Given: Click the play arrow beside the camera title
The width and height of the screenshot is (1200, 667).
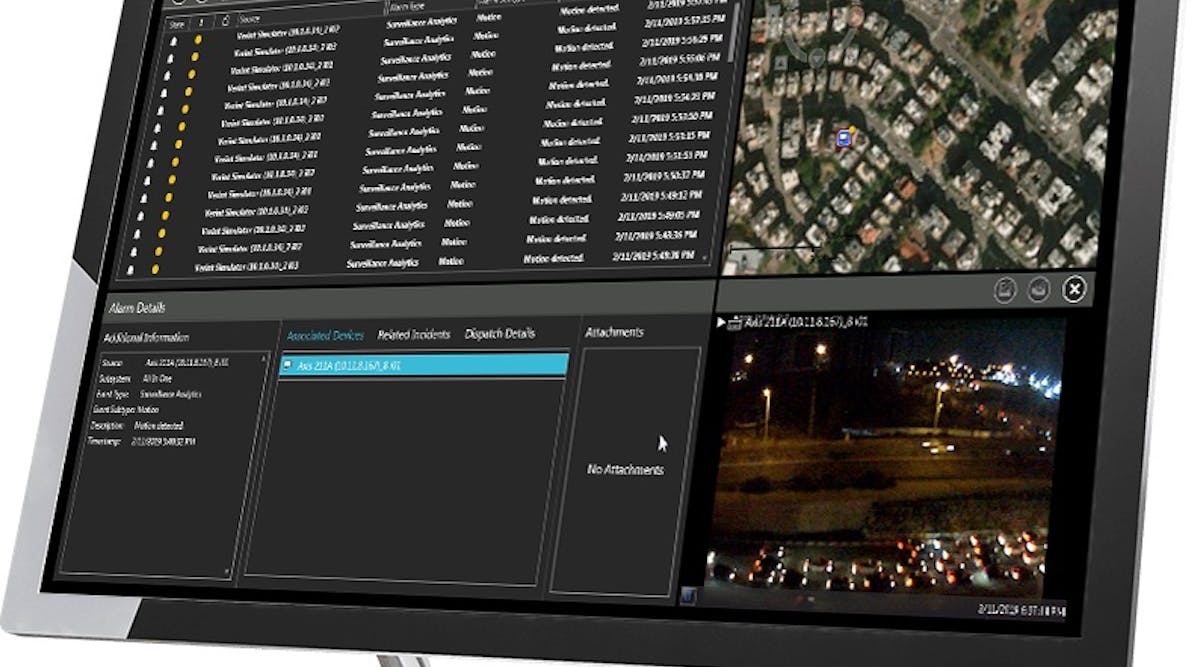Looking at the screenshot, I should 722,322.
